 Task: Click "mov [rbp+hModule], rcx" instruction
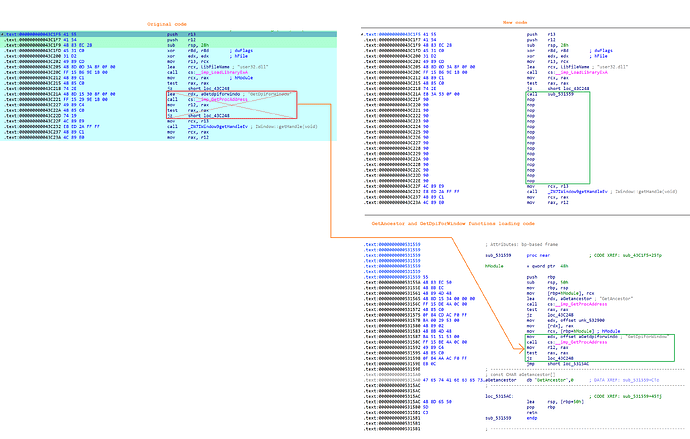pos(560,293)
